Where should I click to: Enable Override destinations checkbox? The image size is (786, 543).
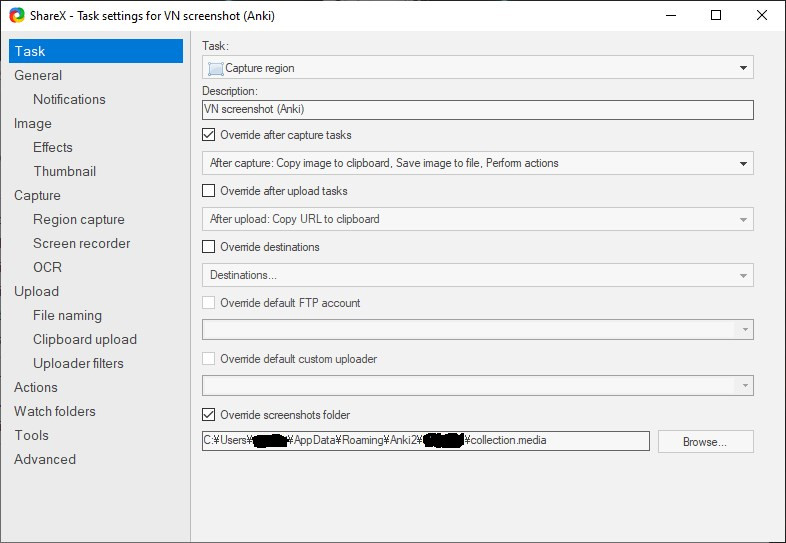point(208,247)
